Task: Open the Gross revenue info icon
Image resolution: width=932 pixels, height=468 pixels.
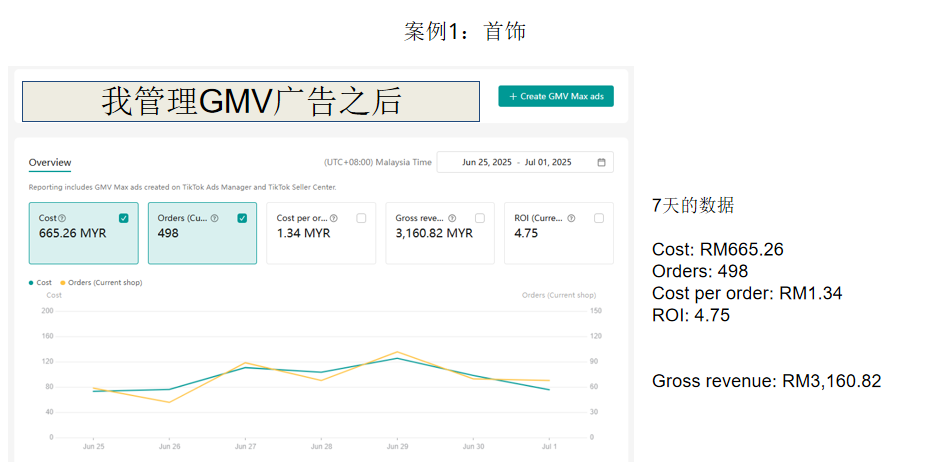Action: coord(452,218)
